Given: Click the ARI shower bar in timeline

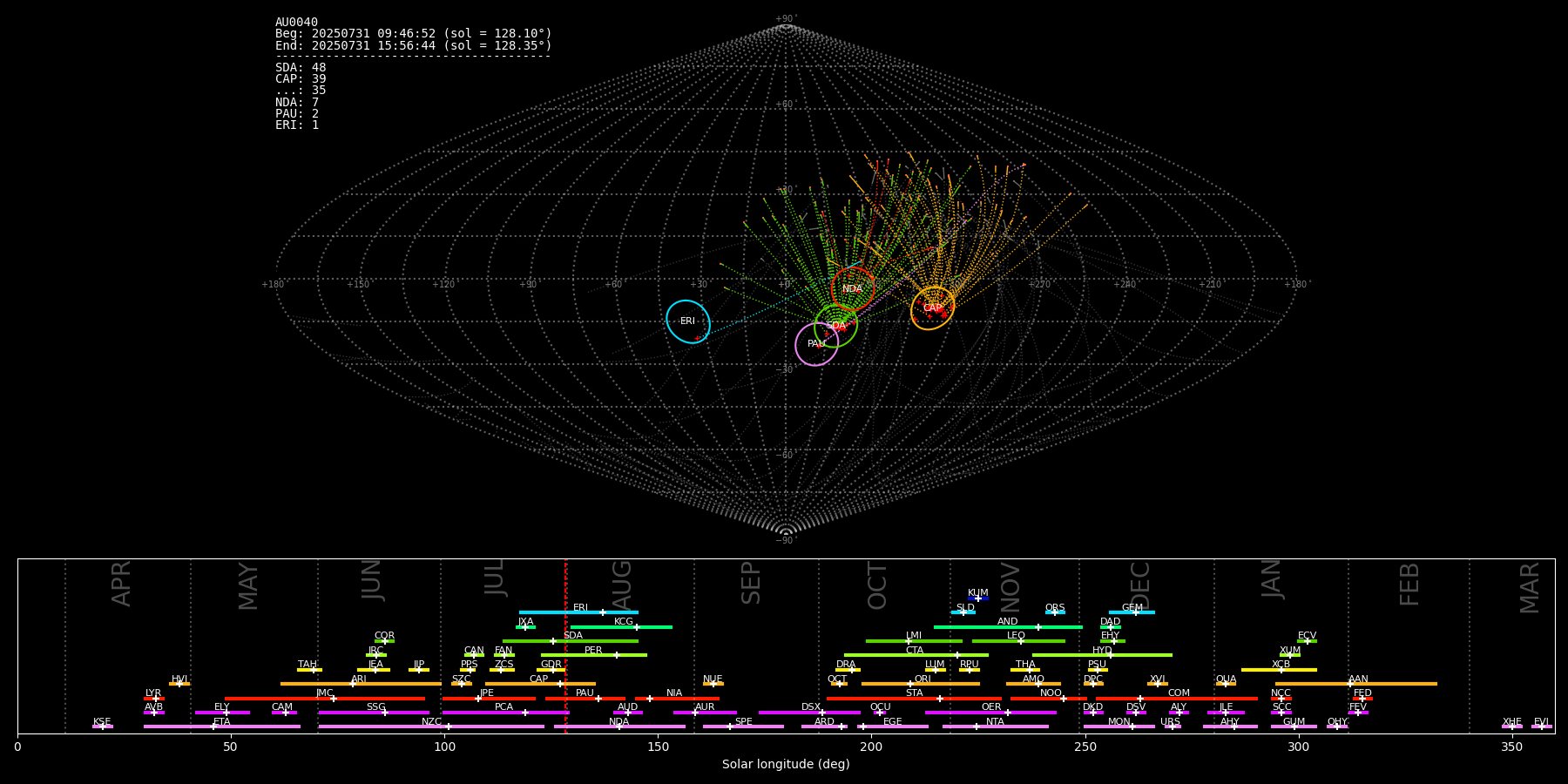Looking at the screenshot, I should click(361, 684).
